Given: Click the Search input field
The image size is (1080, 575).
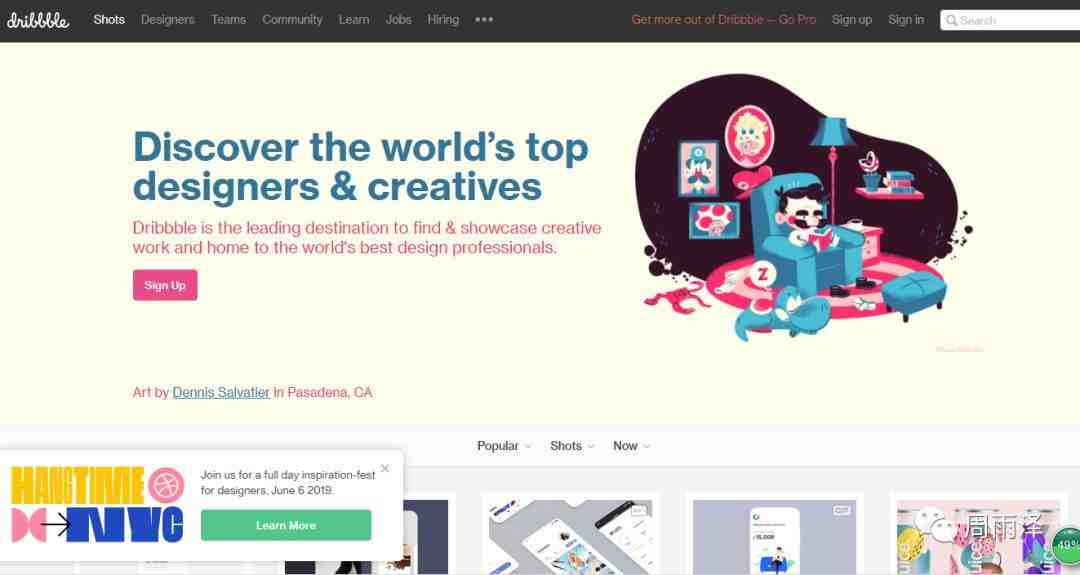Looking at the screenshot, I should tap(1010, 21).
